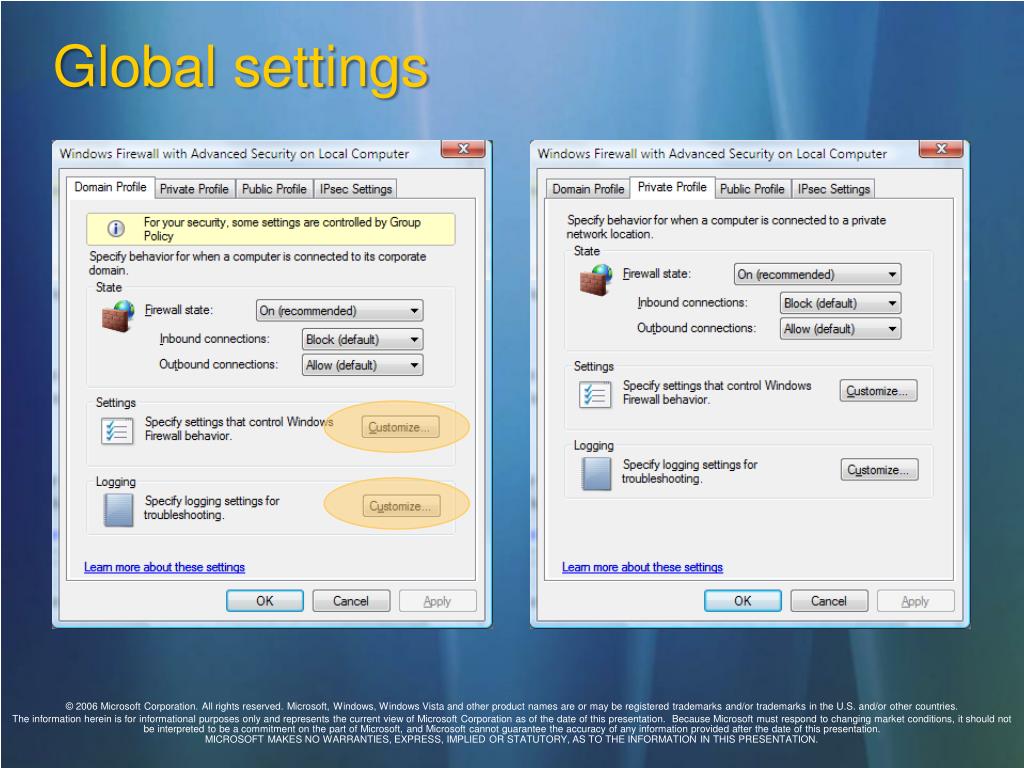
Task: Switch to Domain Profile tab in right dialog
Action: [x=588, y=189]
